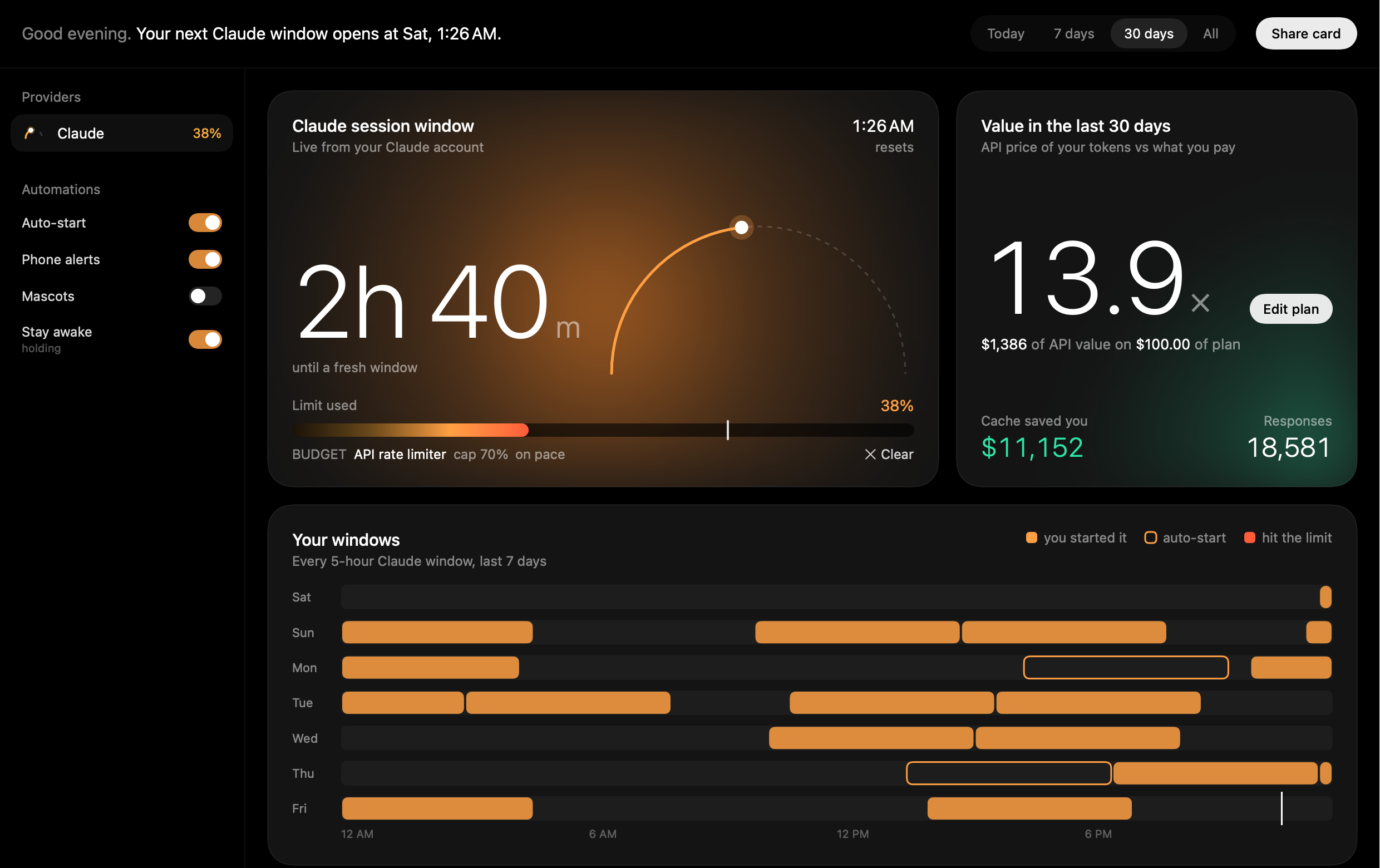Click the 70% cap marker on limit bar
Screen dimensions: 1380x868
point(728,430)
